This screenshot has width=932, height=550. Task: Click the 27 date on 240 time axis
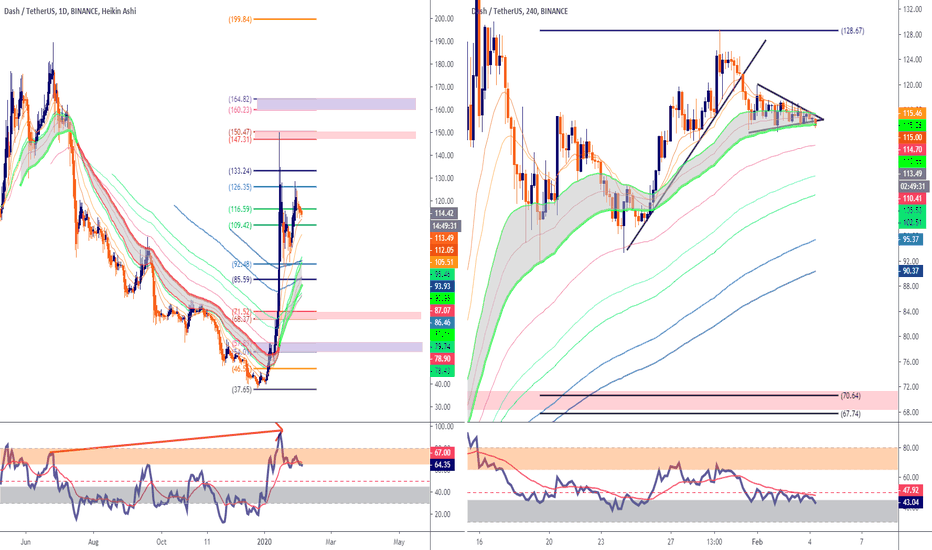pos(670,542)
